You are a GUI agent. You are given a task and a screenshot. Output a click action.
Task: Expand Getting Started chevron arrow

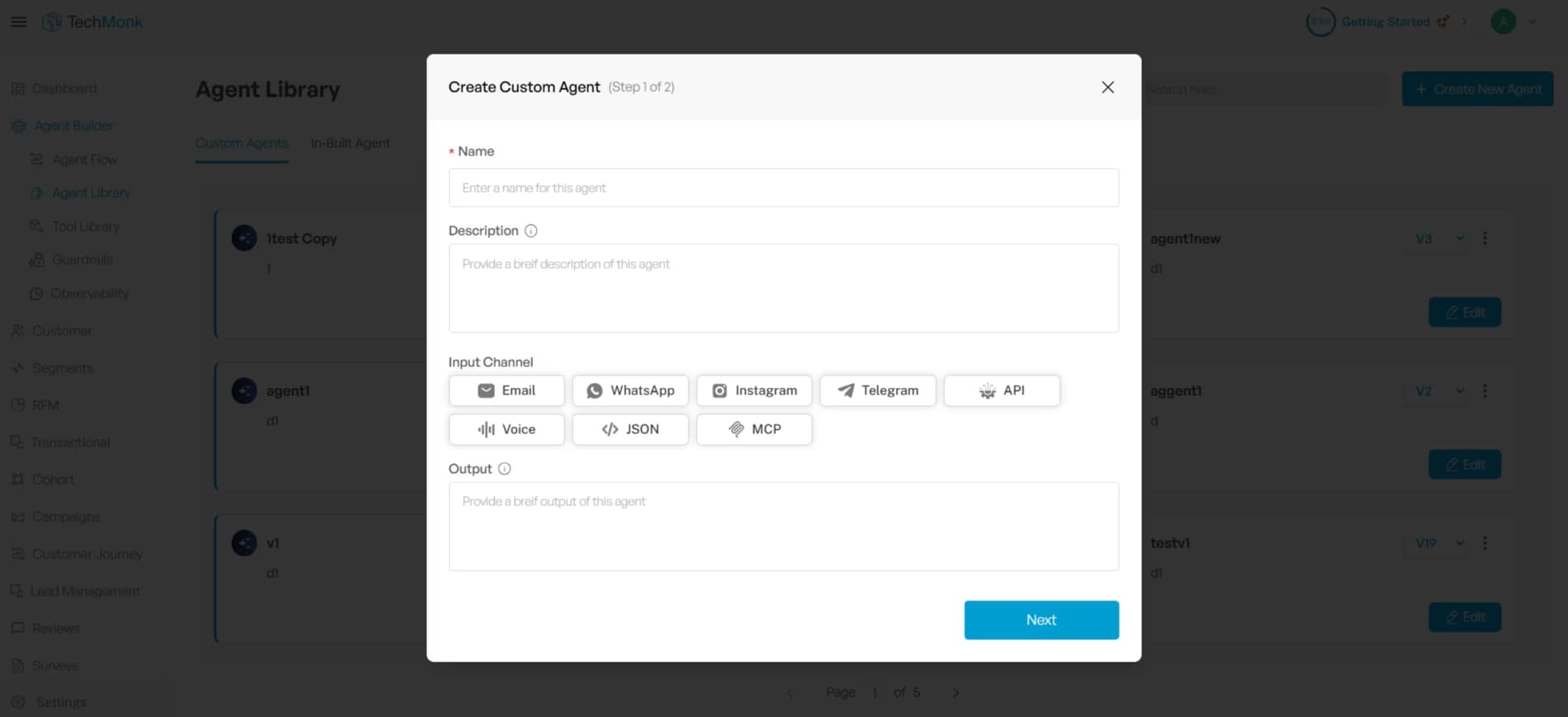coord(1465,22)
